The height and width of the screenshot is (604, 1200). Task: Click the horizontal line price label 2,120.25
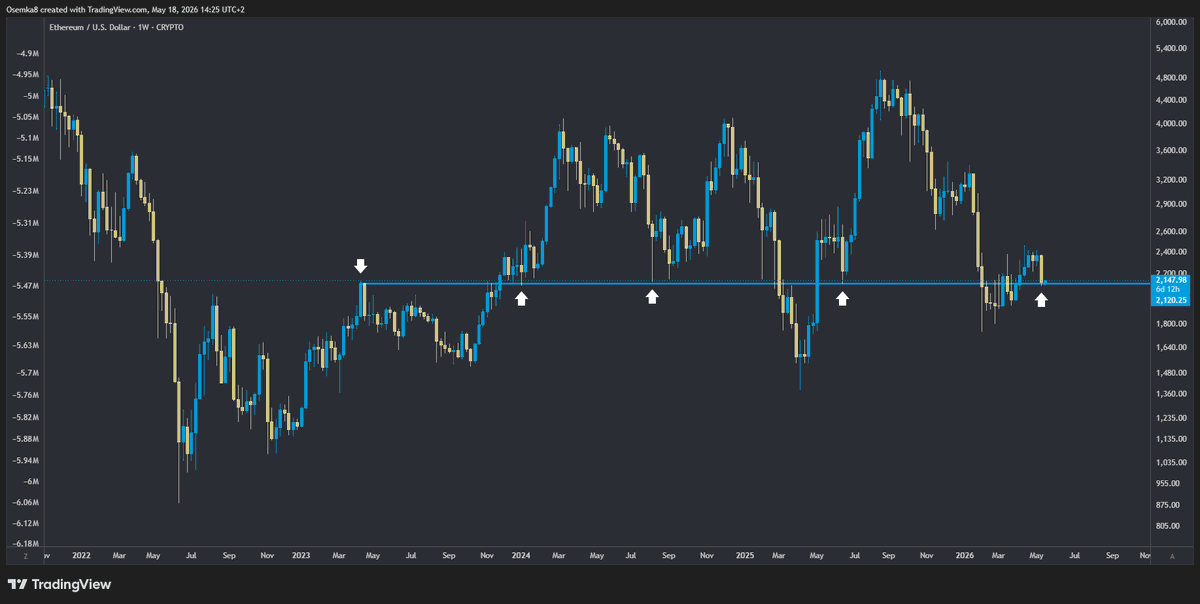(1172, 299)
